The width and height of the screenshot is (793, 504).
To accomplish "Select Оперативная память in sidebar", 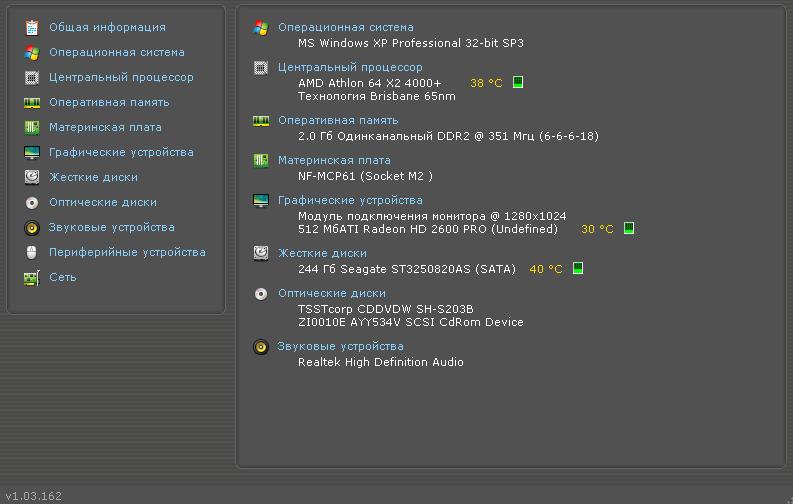I will (109, 103).
